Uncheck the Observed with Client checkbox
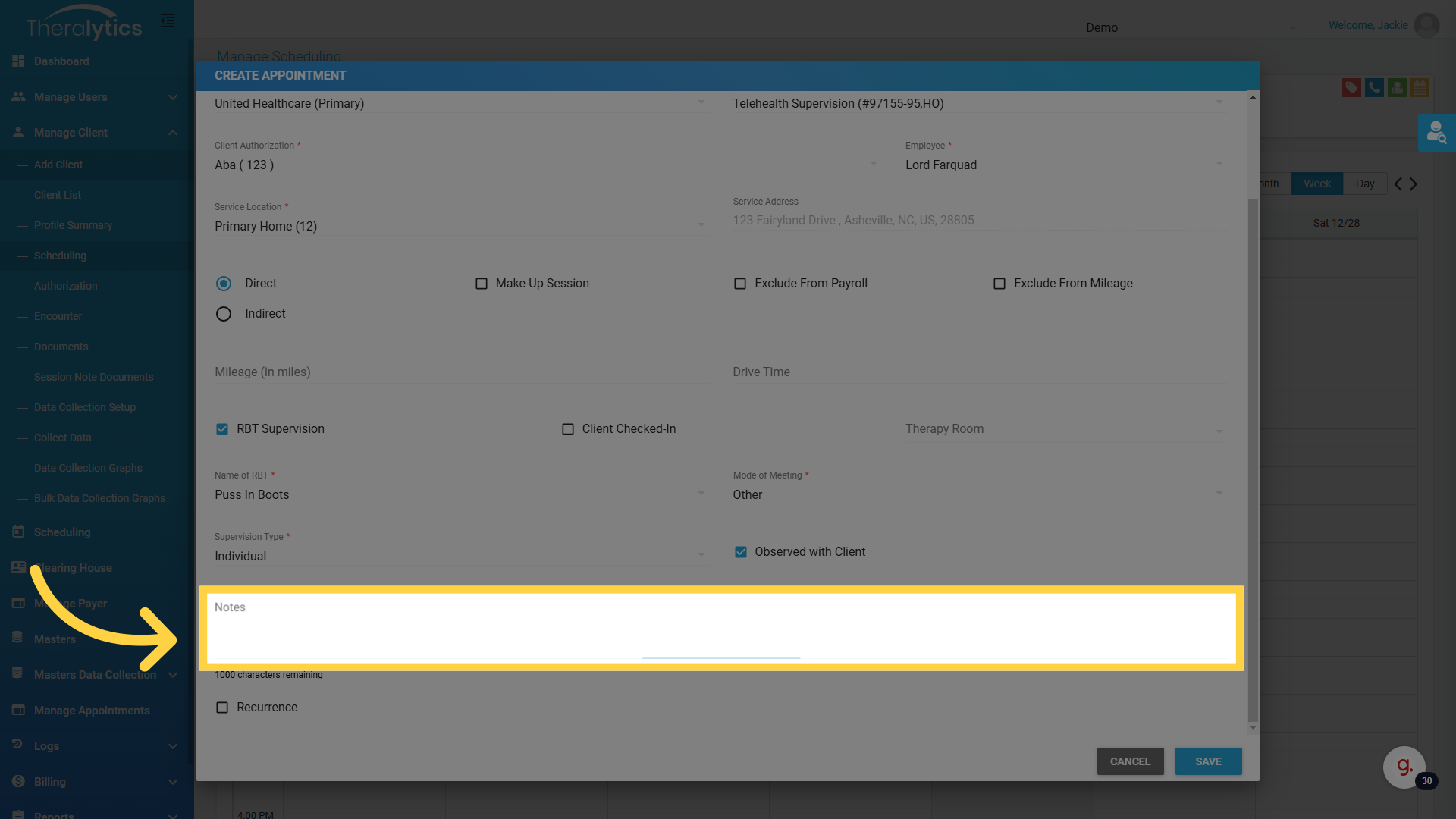1456x819 pixels. pos(741,552)
